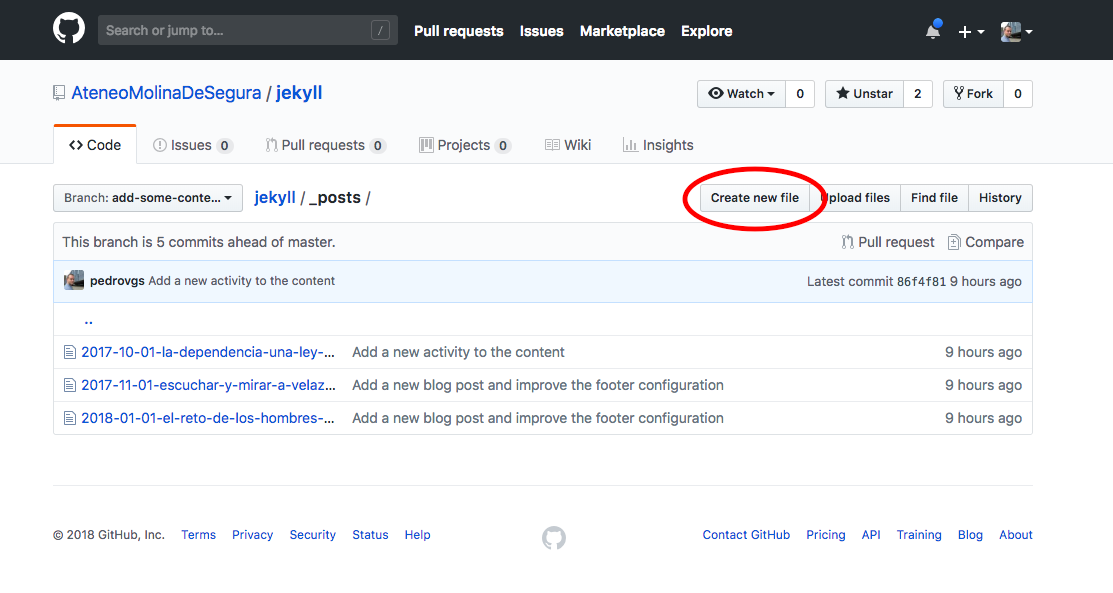Screen dimensions: 1113x593
Task: Open Pricing footer link
Action: coord(826,535)
